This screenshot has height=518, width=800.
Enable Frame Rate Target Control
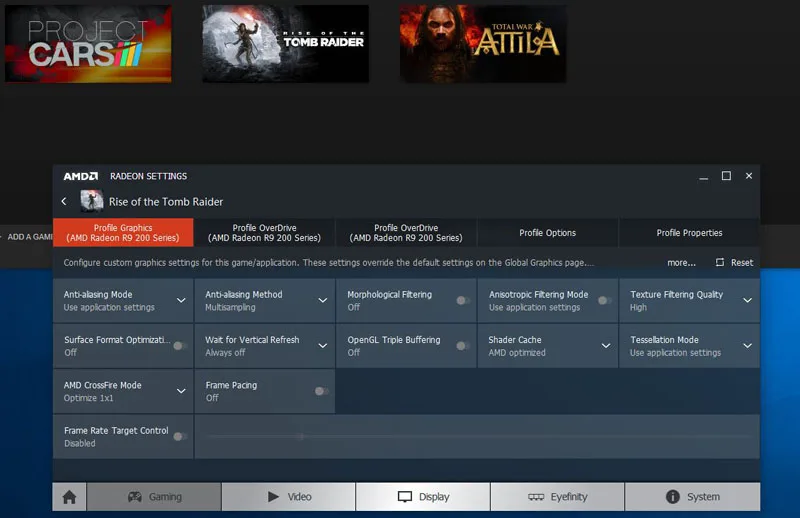[x=180, y=436]
